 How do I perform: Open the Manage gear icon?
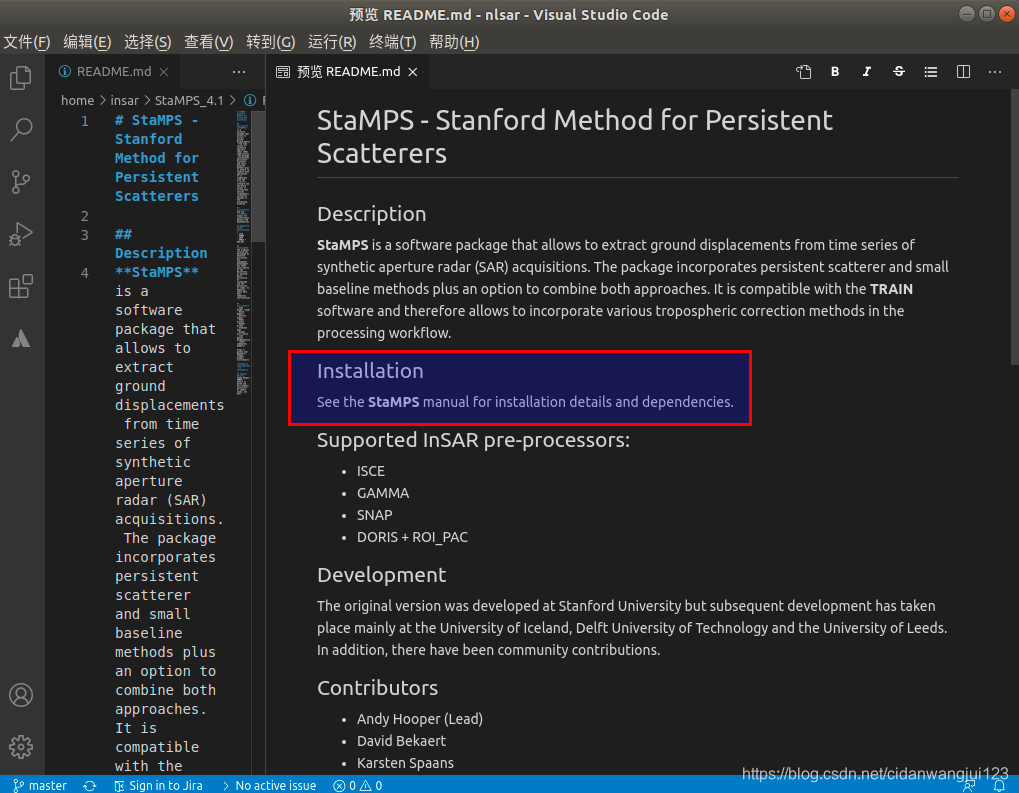pos(21,747)
